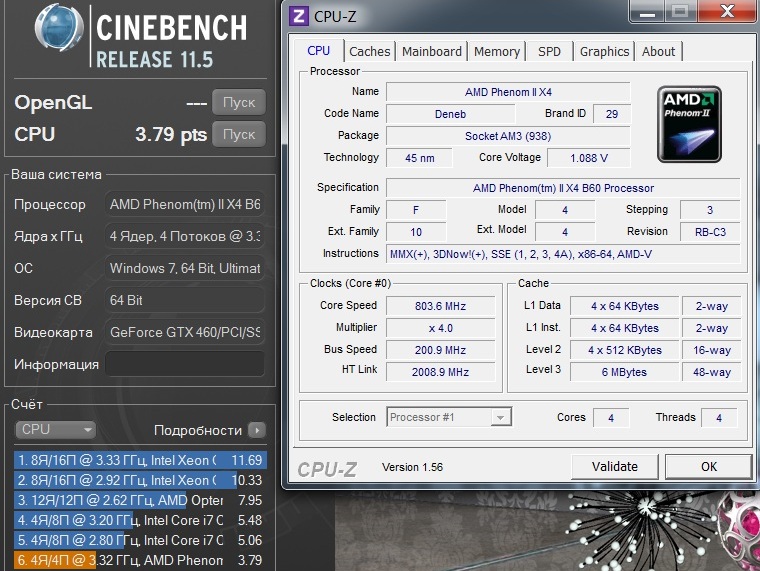The image size is (760, 571).
Task: Click the Core Voltage value 1.088 V
Action: pyautogui.click(x=589, y=158)
